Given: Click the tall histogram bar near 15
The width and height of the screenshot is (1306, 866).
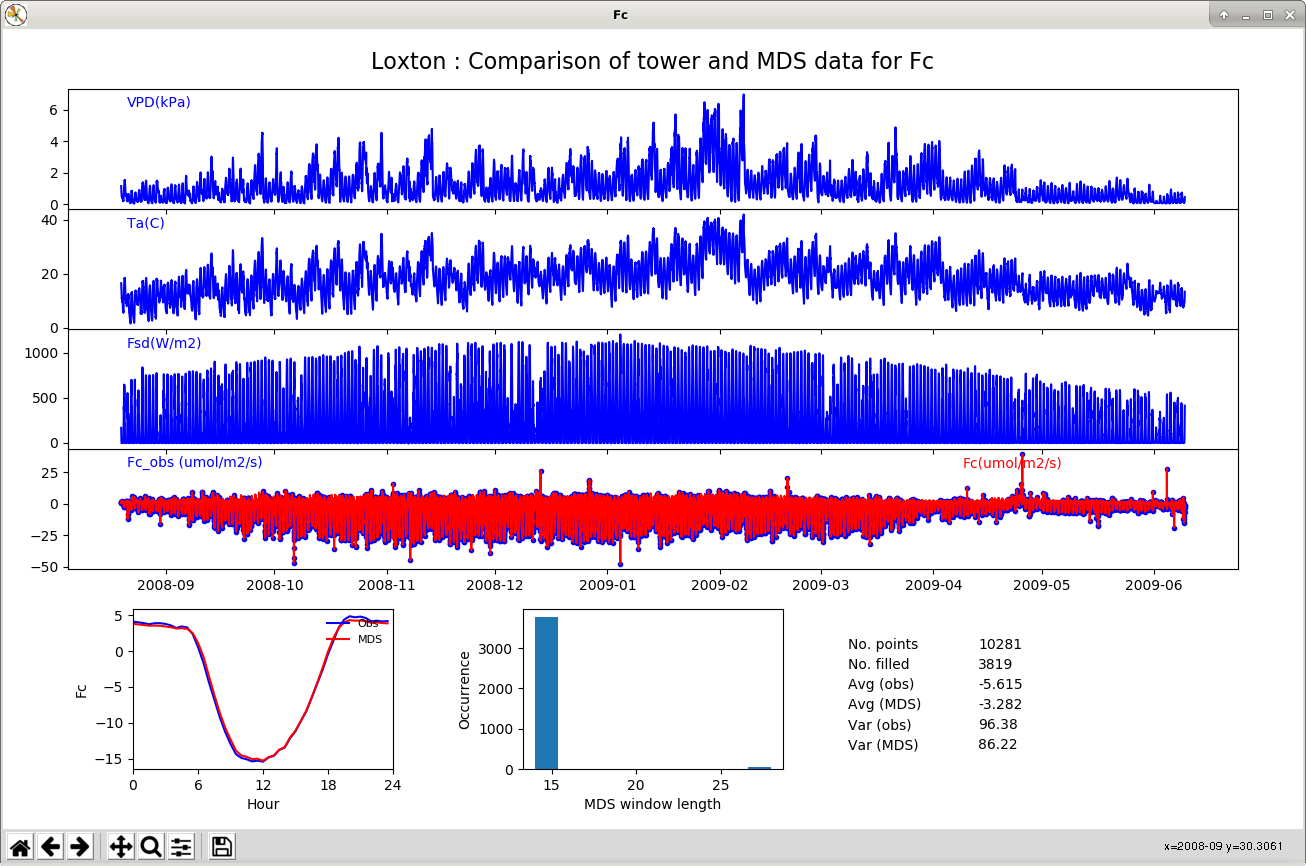Looking at the screenshot, I should (546, 693).
